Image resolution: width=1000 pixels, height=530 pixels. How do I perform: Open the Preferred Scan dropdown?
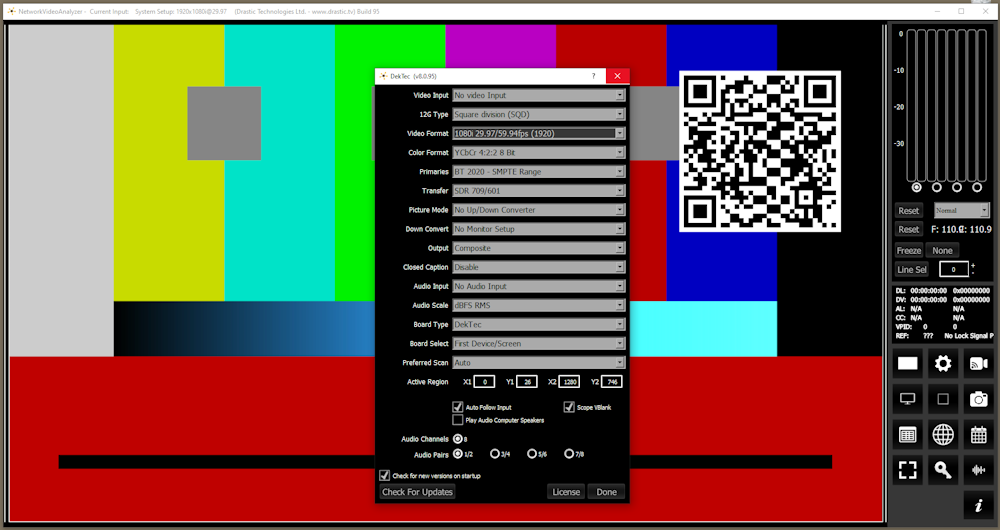click(539, 363)
